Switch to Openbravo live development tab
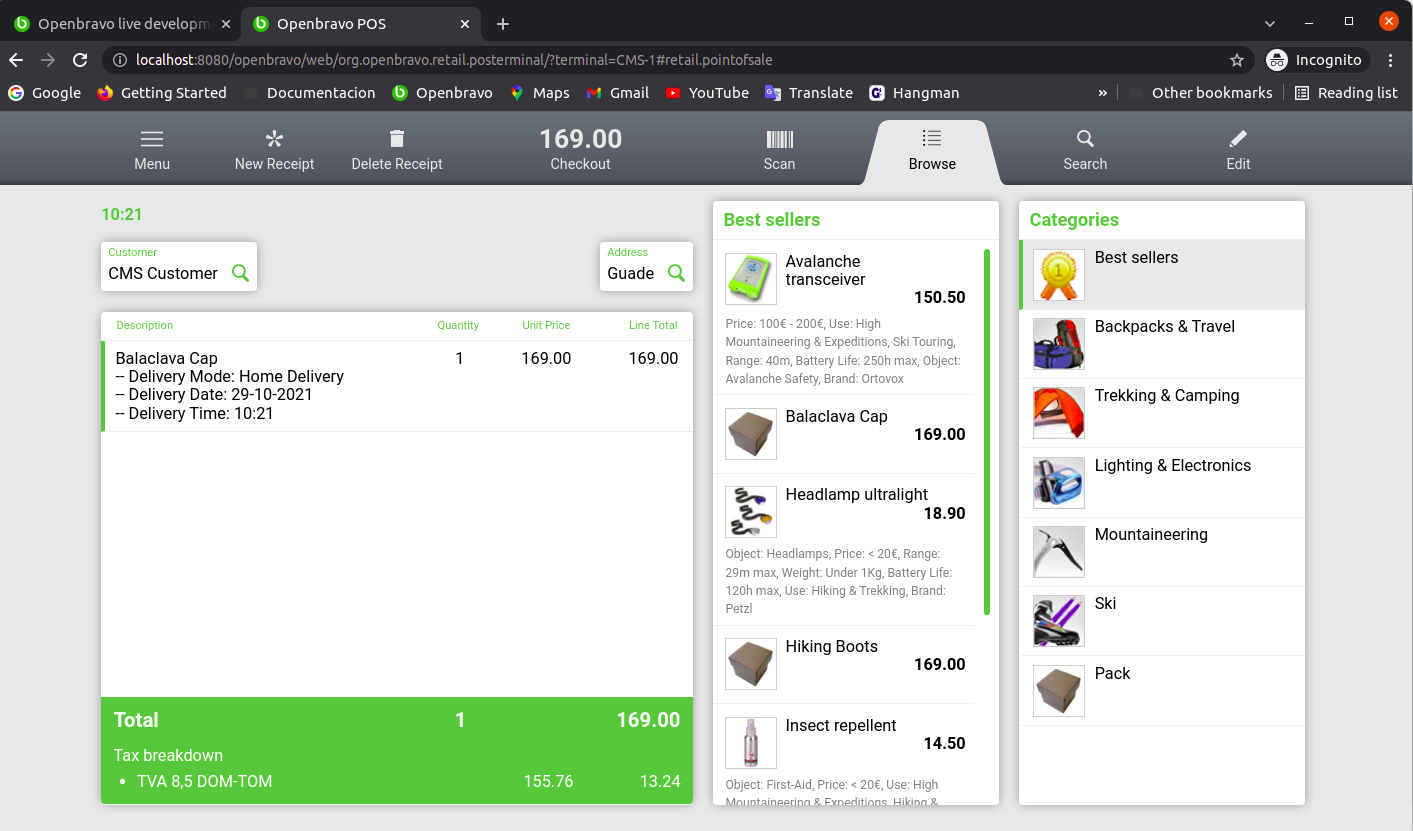This screenshot has height=831, width=1413. [124, 24]
